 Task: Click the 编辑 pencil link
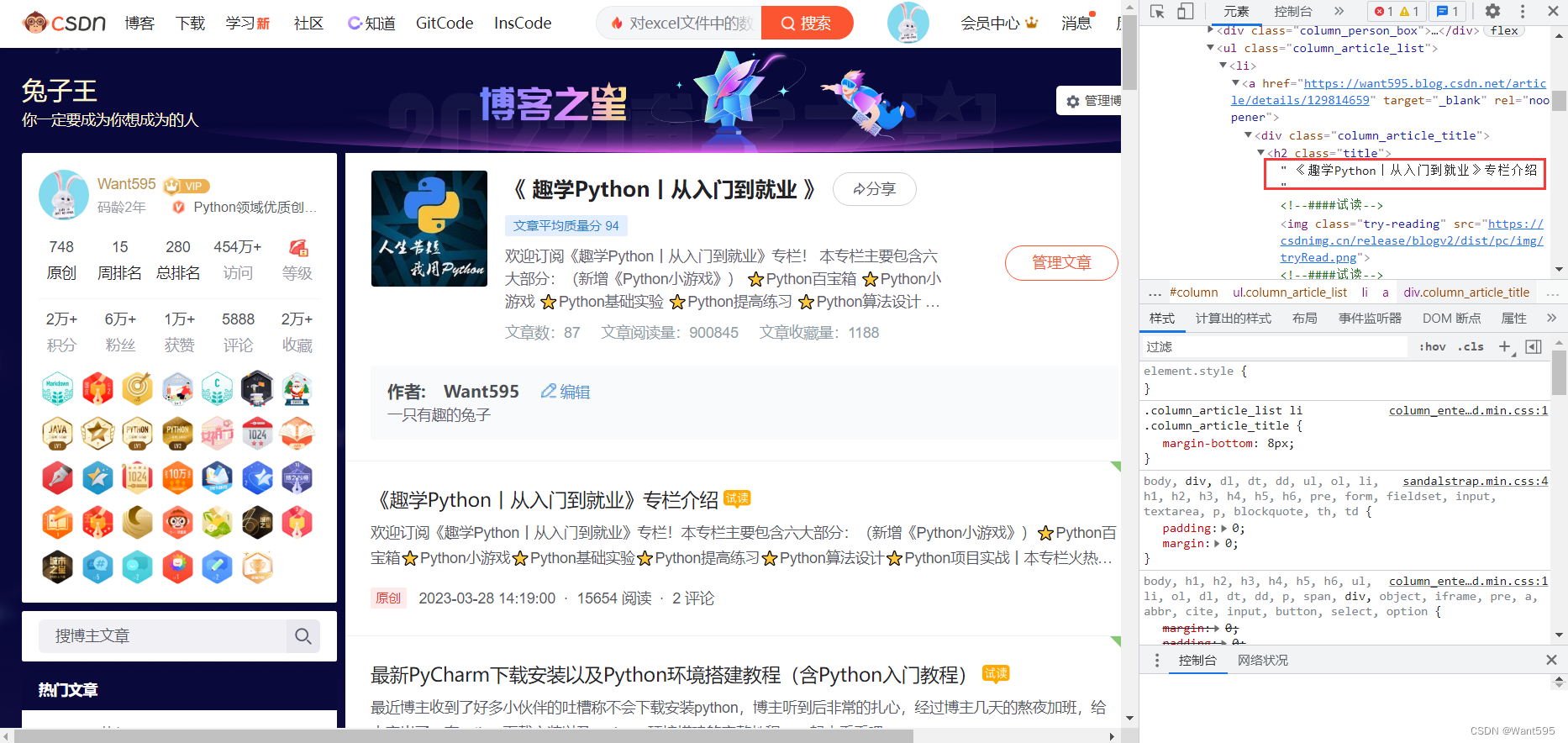[566, 392]
